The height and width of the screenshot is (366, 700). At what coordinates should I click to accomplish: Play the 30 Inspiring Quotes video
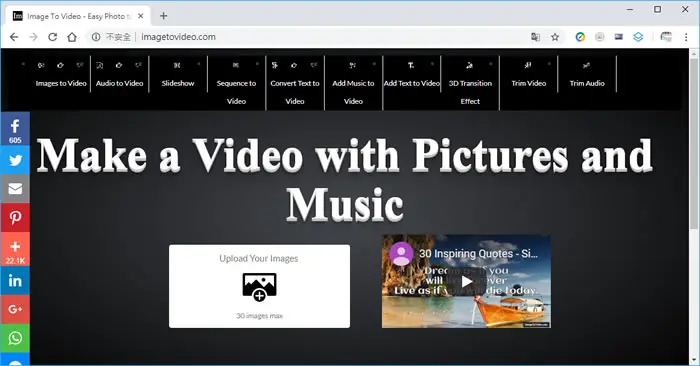coord(466,282)
